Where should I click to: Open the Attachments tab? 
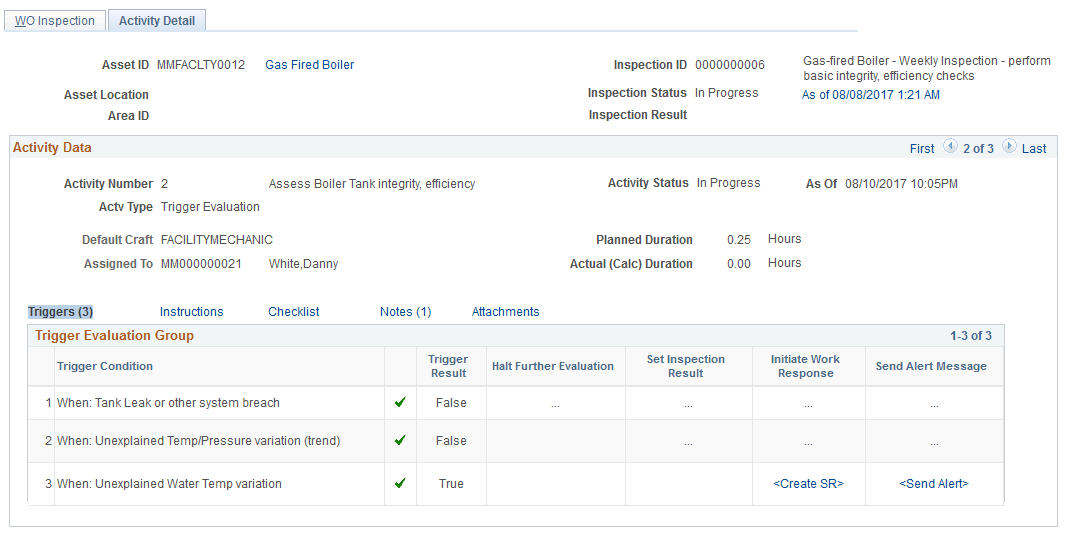click(506, 312)
